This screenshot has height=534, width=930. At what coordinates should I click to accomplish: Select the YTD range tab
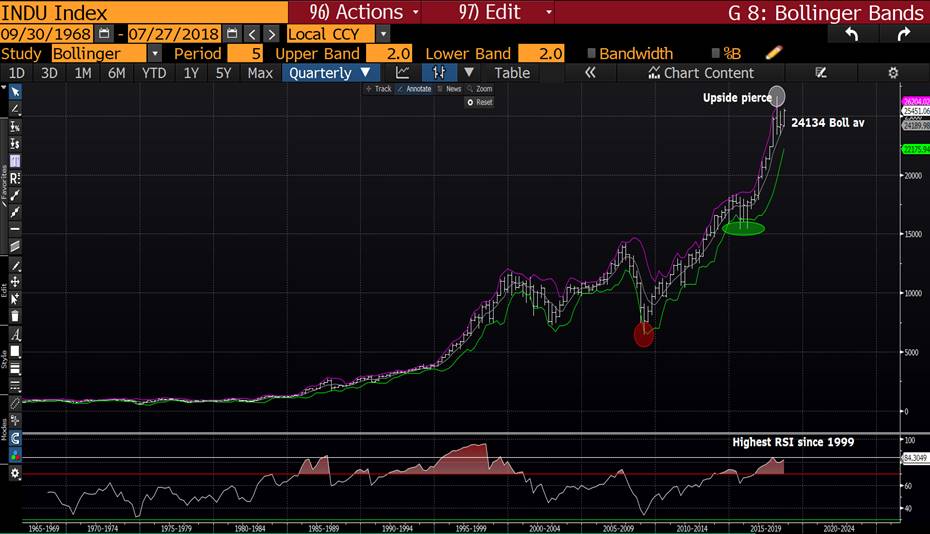click(x=154, y=72)
